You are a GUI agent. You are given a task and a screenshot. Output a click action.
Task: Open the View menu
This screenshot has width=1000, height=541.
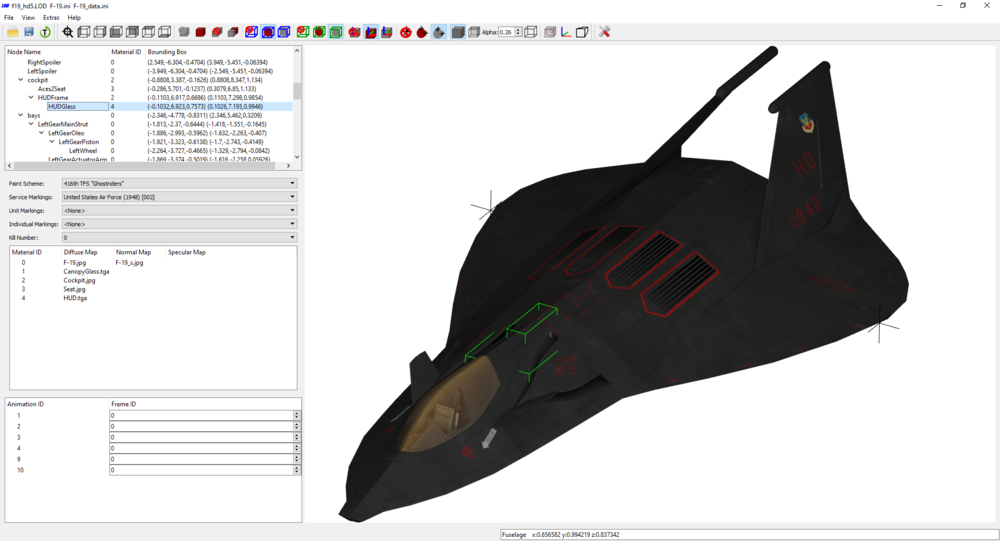click(x=28, y=18)
